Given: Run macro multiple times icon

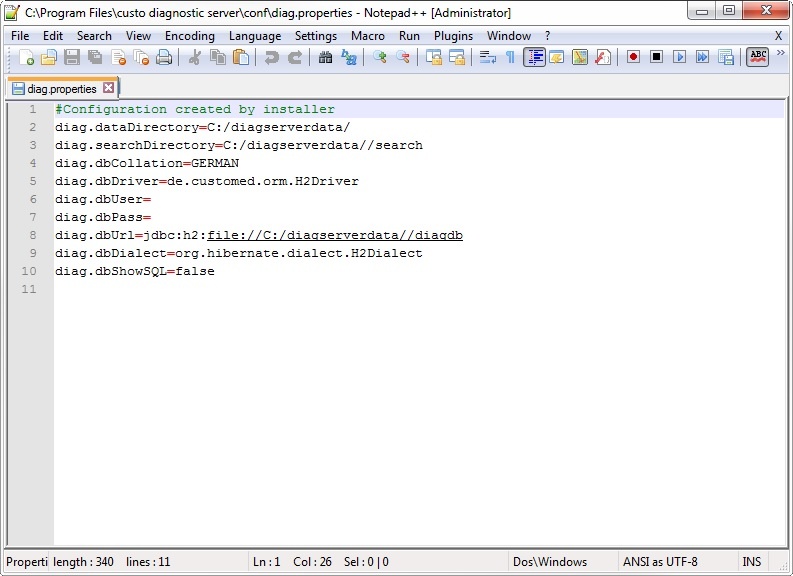Looking at the screenshot, I should 702,57.
